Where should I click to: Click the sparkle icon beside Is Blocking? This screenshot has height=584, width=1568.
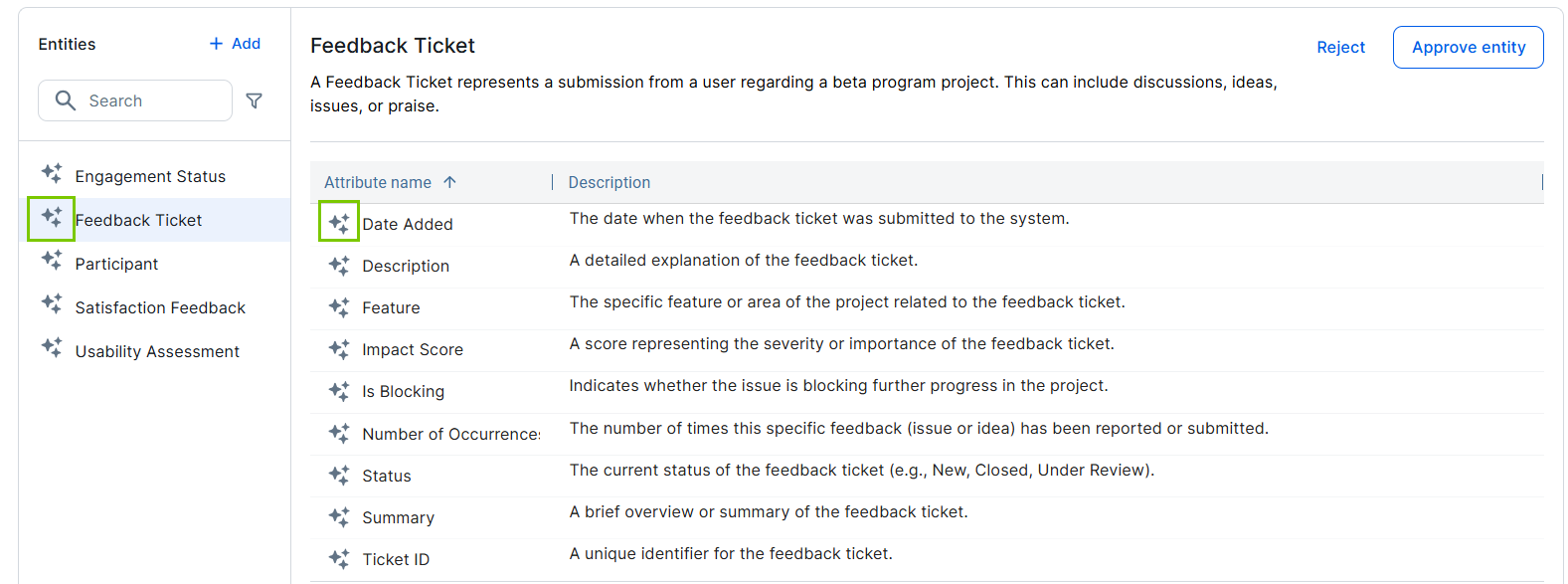339,391
